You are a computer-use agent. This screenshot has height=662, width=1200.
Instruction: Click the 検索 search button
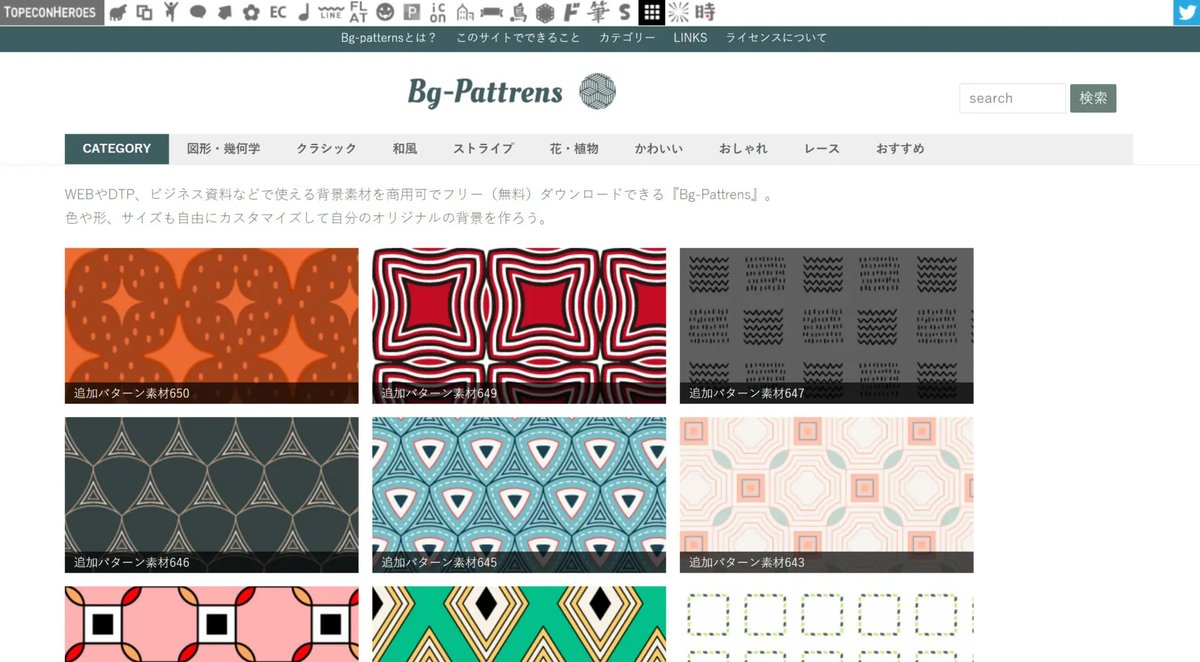click(x=1093, y=98)
